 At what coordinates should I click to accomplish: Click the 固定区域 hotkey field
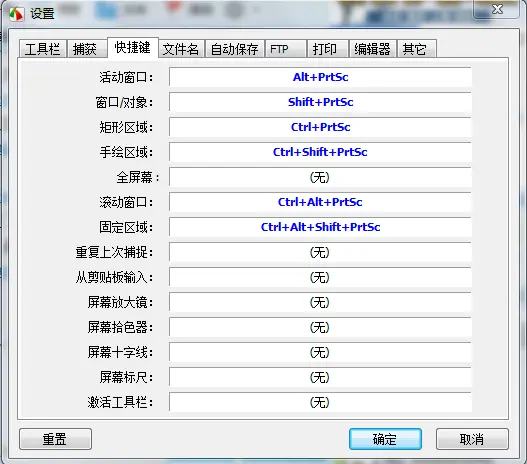coord(320,227)
